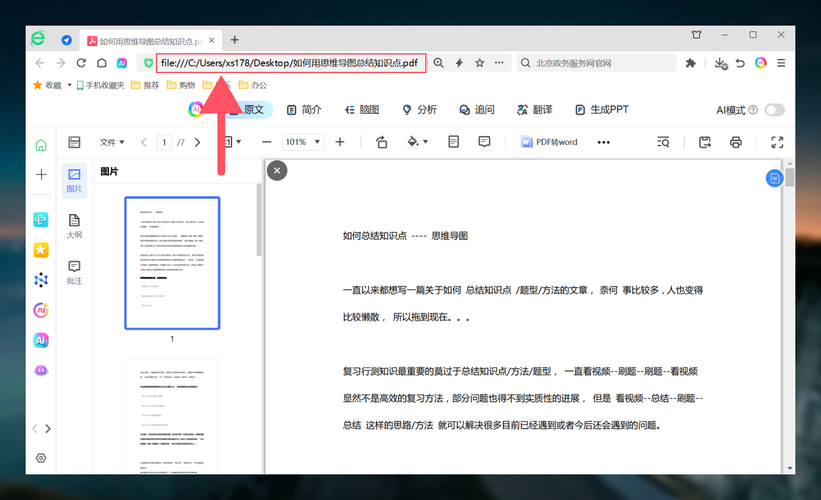Open the 生成PPT tab
This screenshot has height=500, width=821.
(x=602, y=109)
